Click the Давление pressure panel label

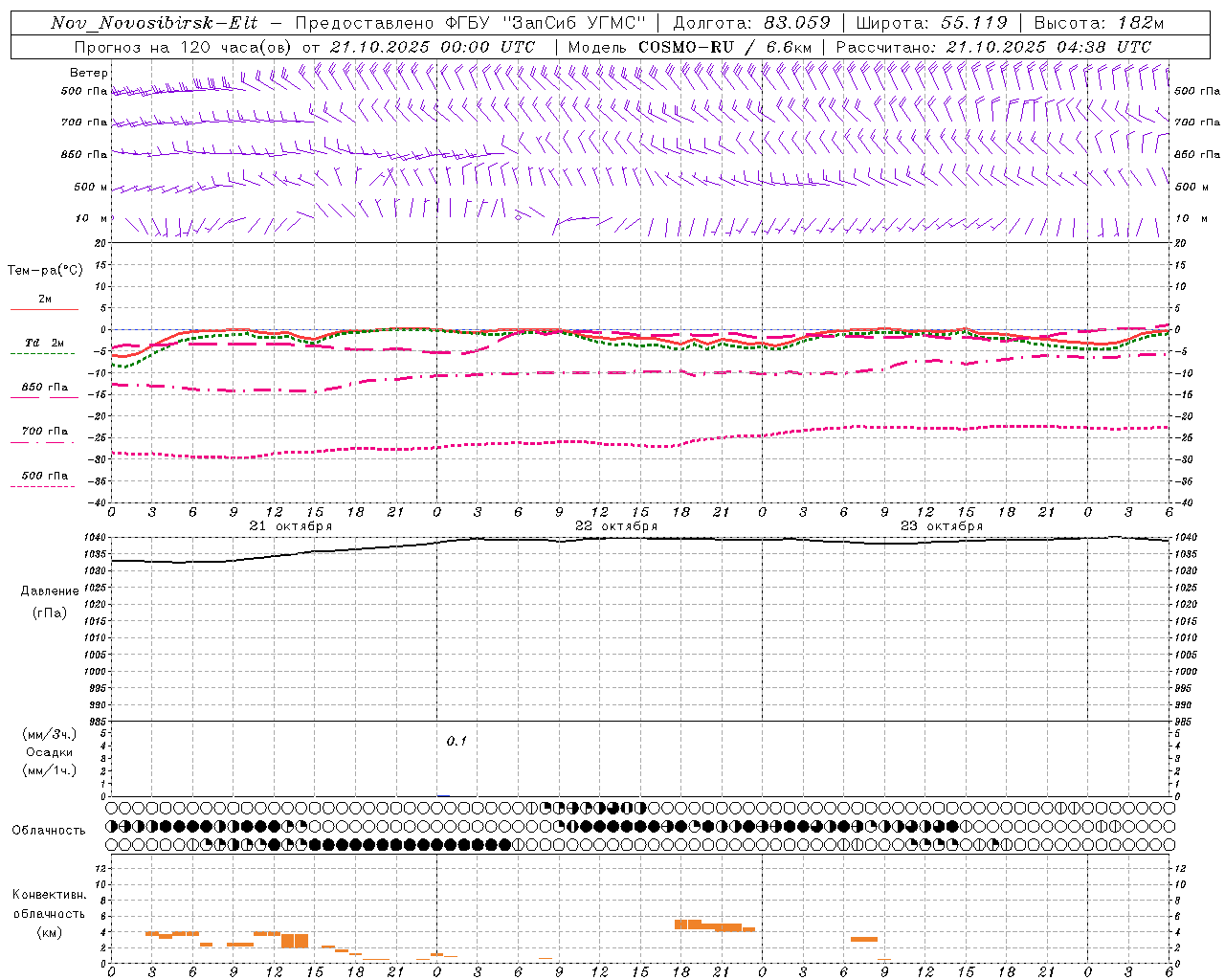(x=50, y=591)
